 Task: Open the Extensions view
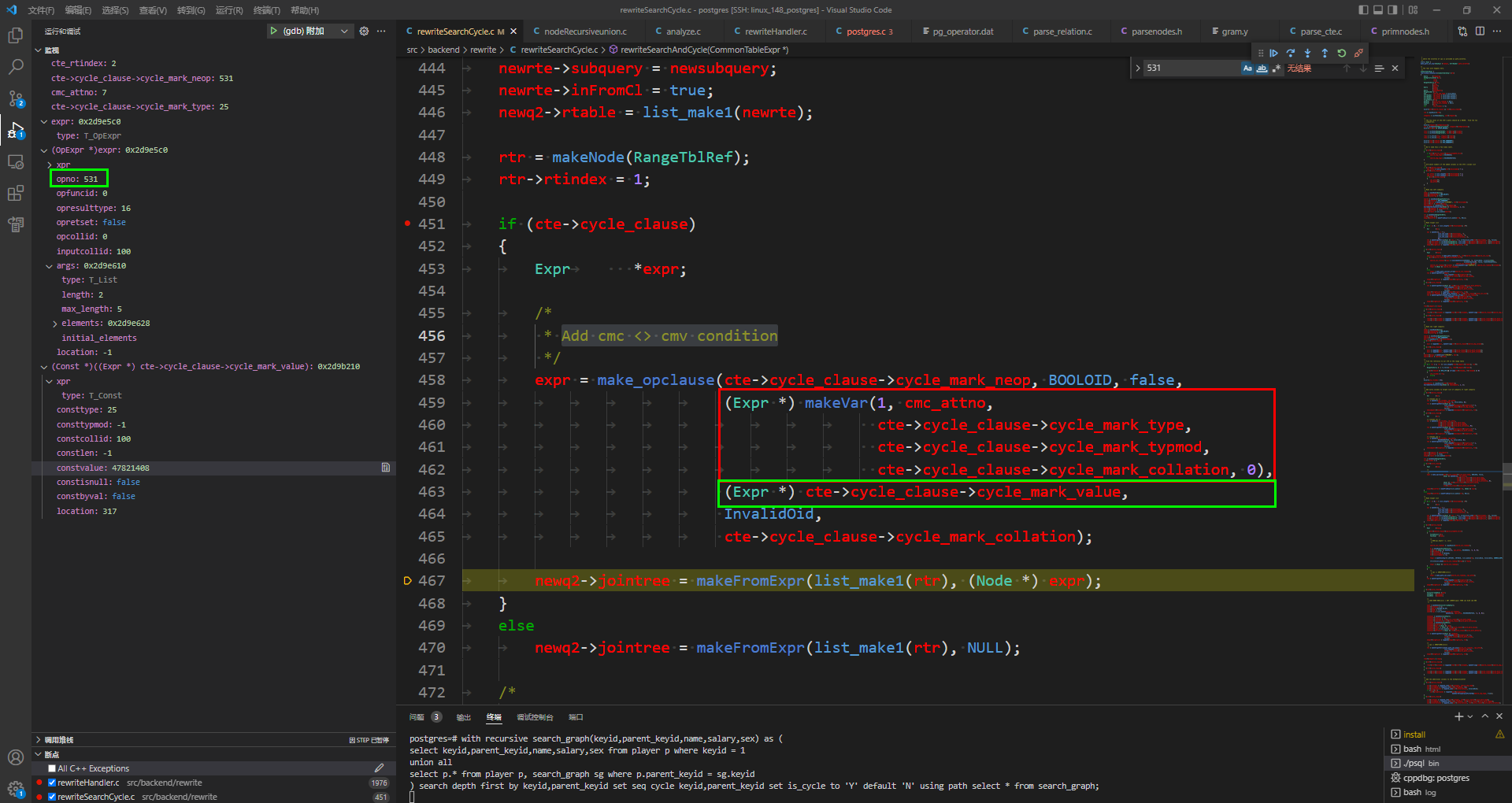(x=15, y=193)
